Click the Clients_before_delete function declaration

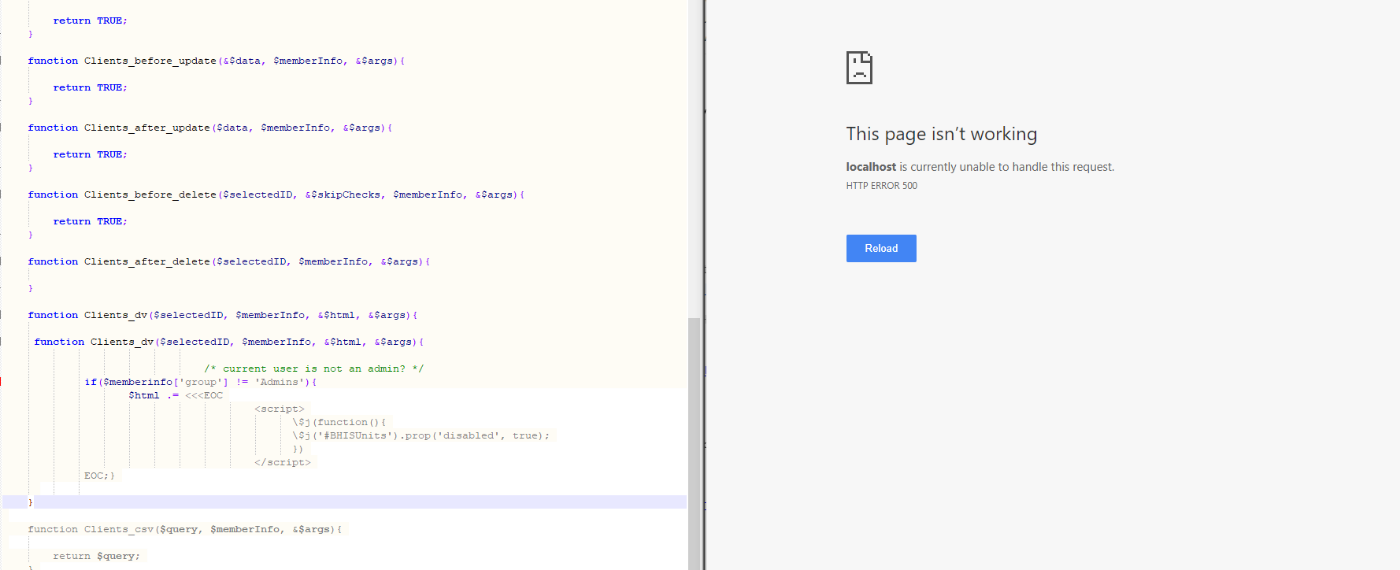coord(276,195)
